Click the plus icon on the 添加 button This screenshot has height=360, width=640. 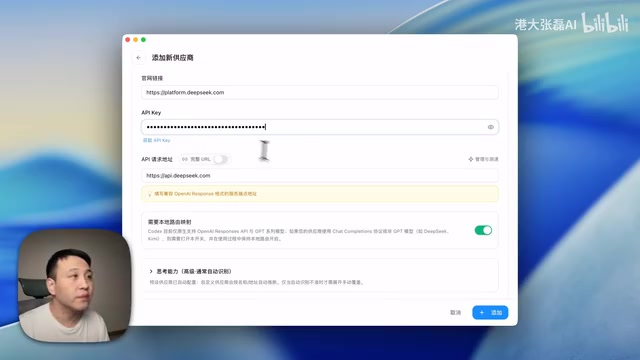(x=482, y=313)
